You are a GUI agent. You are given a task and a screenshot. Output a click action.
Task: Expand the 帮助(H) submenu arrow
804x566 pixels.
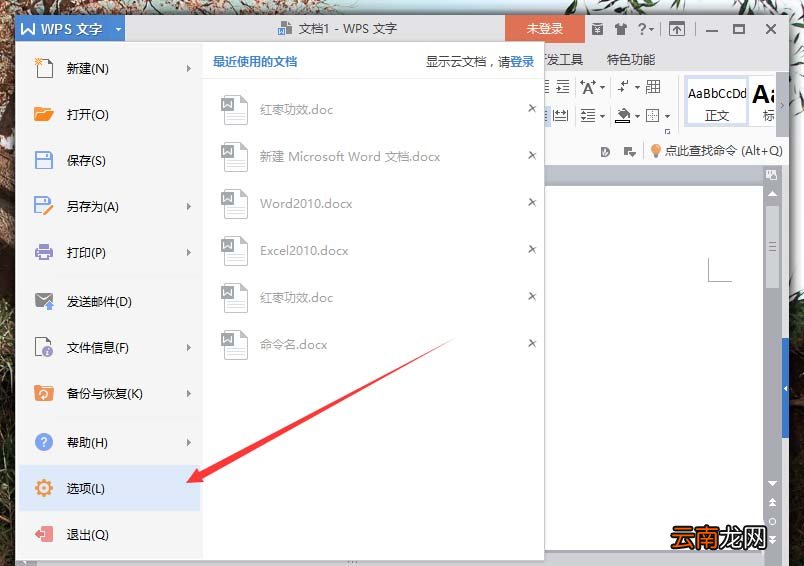pos(189,442)
